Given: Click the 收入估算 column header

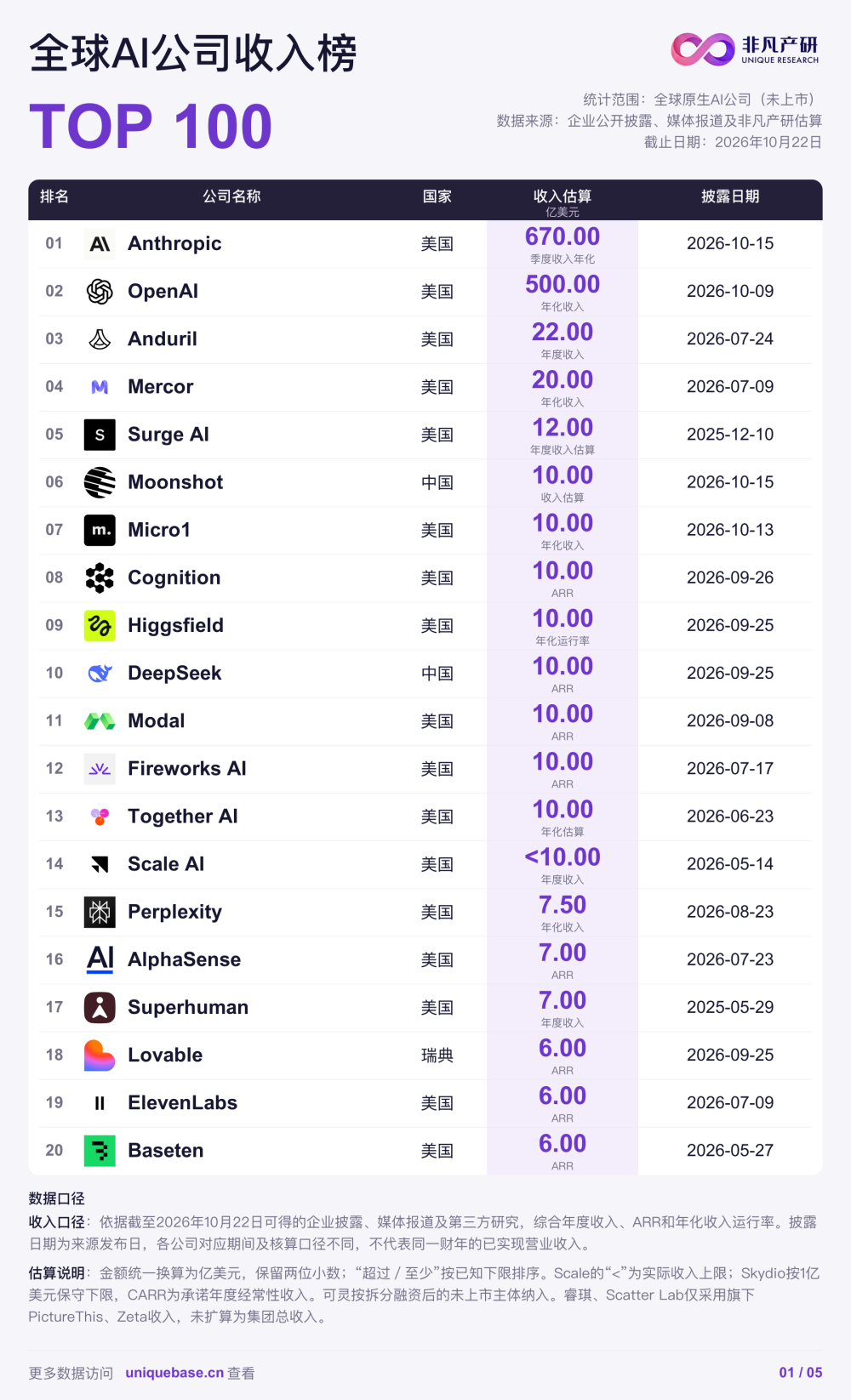Looking at the screenshot, I should pyautogui.click(x=563, y=196).
